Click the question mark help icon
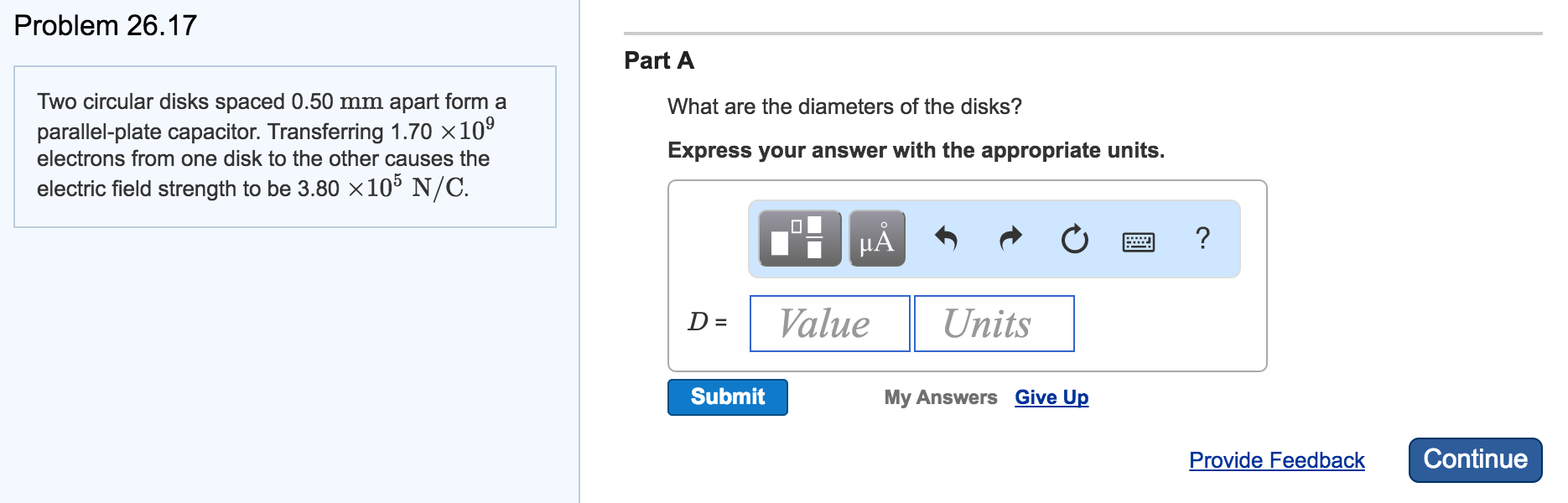Image resolution: width=1568 pixels, height=503 pixels. [1202, 239]
